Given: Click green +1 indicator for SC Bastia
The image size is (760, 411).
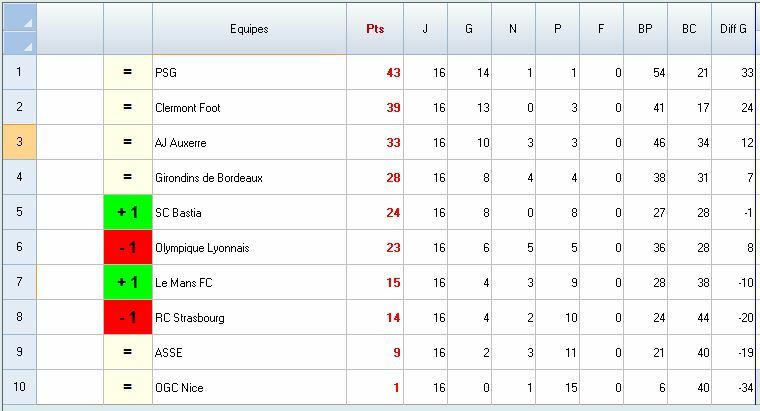Looking at the screenshot, I should pyautogui.click(x=128, y=213).
